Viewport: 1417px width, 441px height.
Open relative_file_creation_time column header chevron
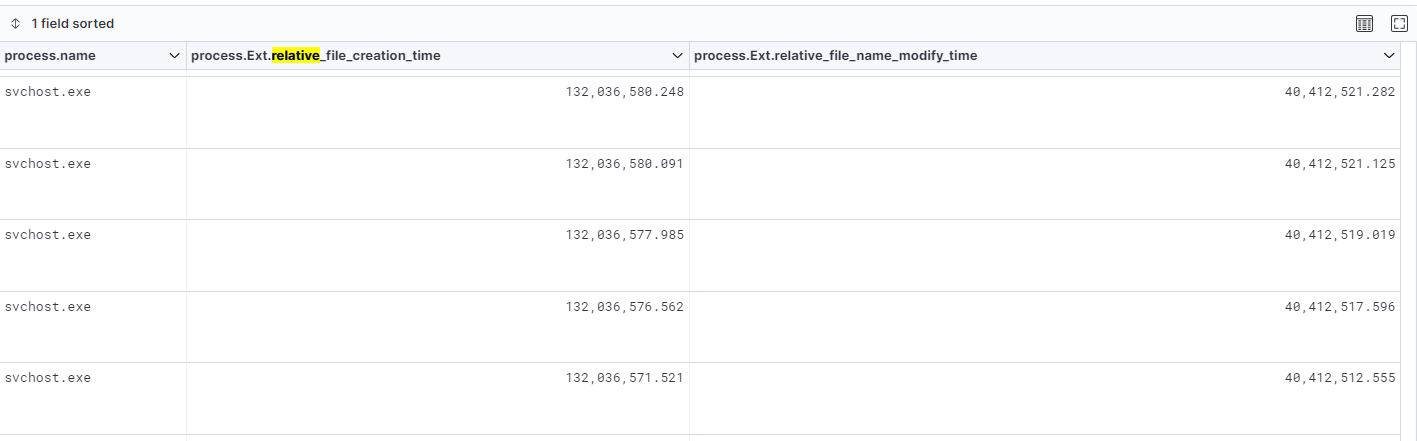678,56
